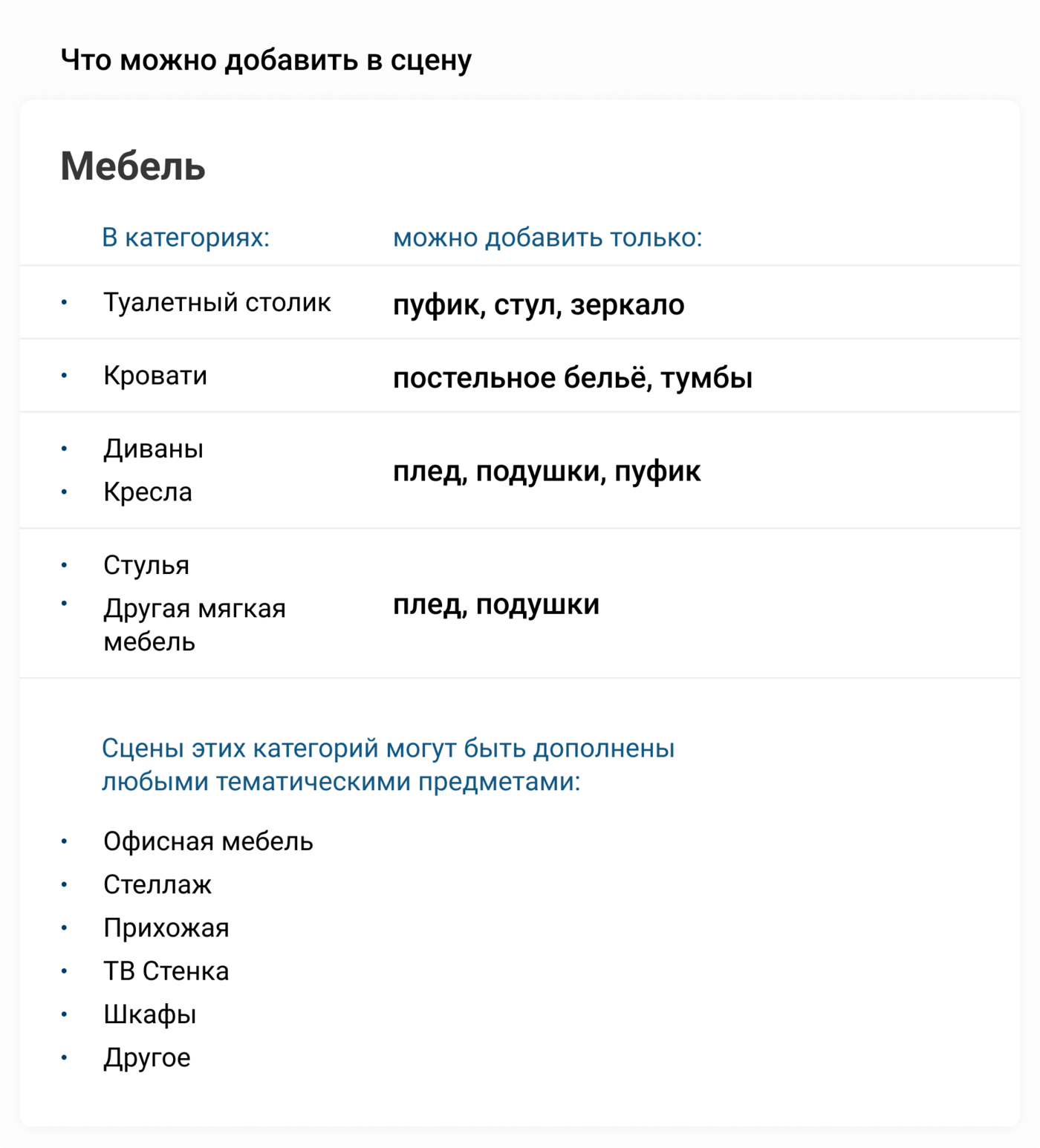Select the "ТВ Стенка" list item
The width and height of the screenshot is (1040, 1148).
tap(166, 971)
